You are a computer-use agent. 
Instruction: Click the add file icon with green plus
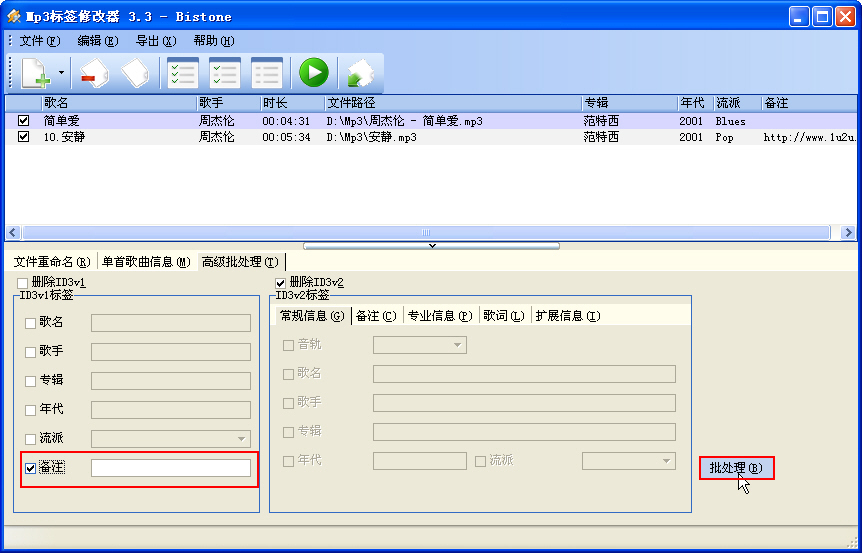[x=35, y=73]
